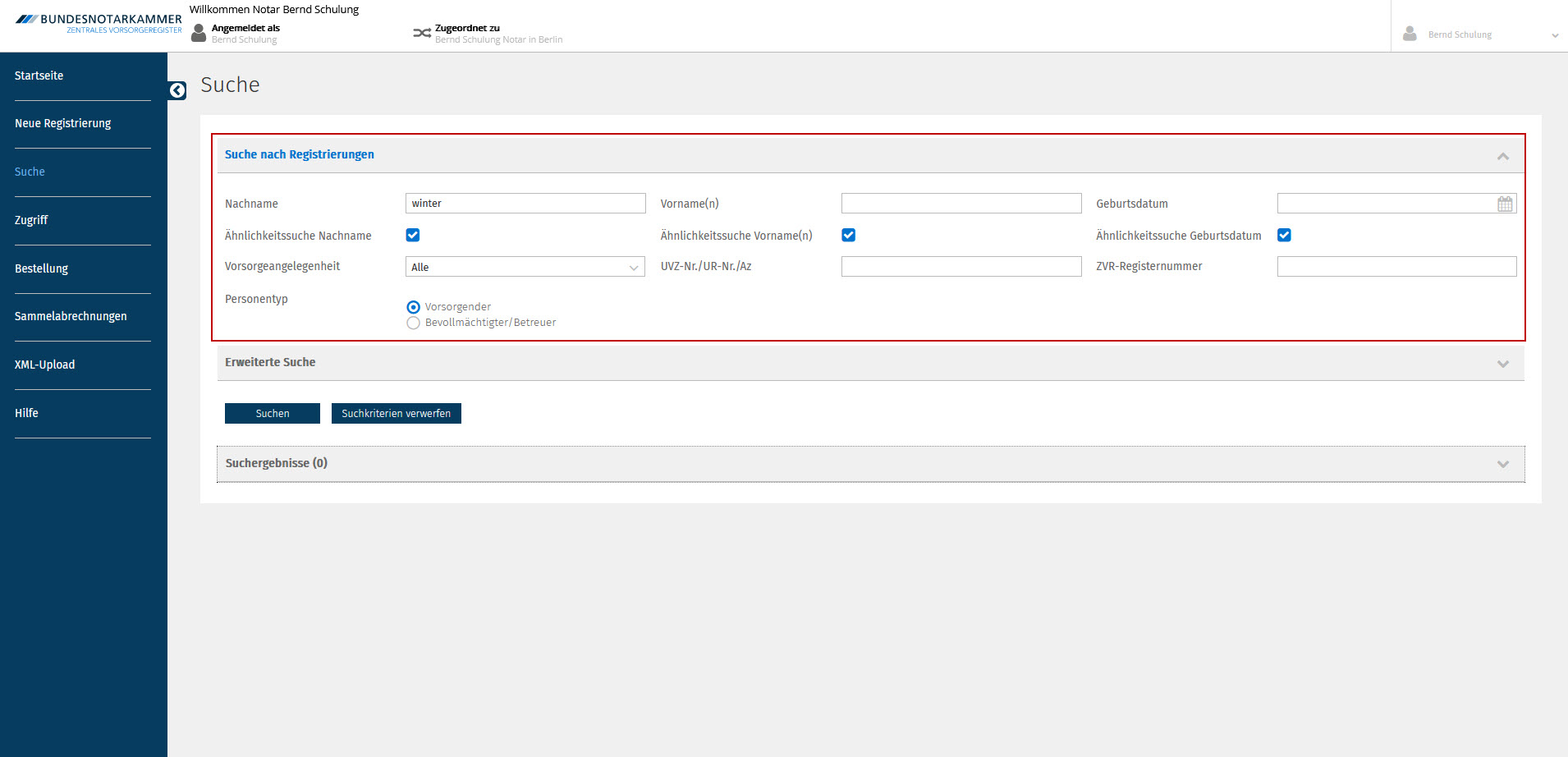Open Sammelabrechnungen in the sidebar

pyautogui.click(x=71, y=316)
